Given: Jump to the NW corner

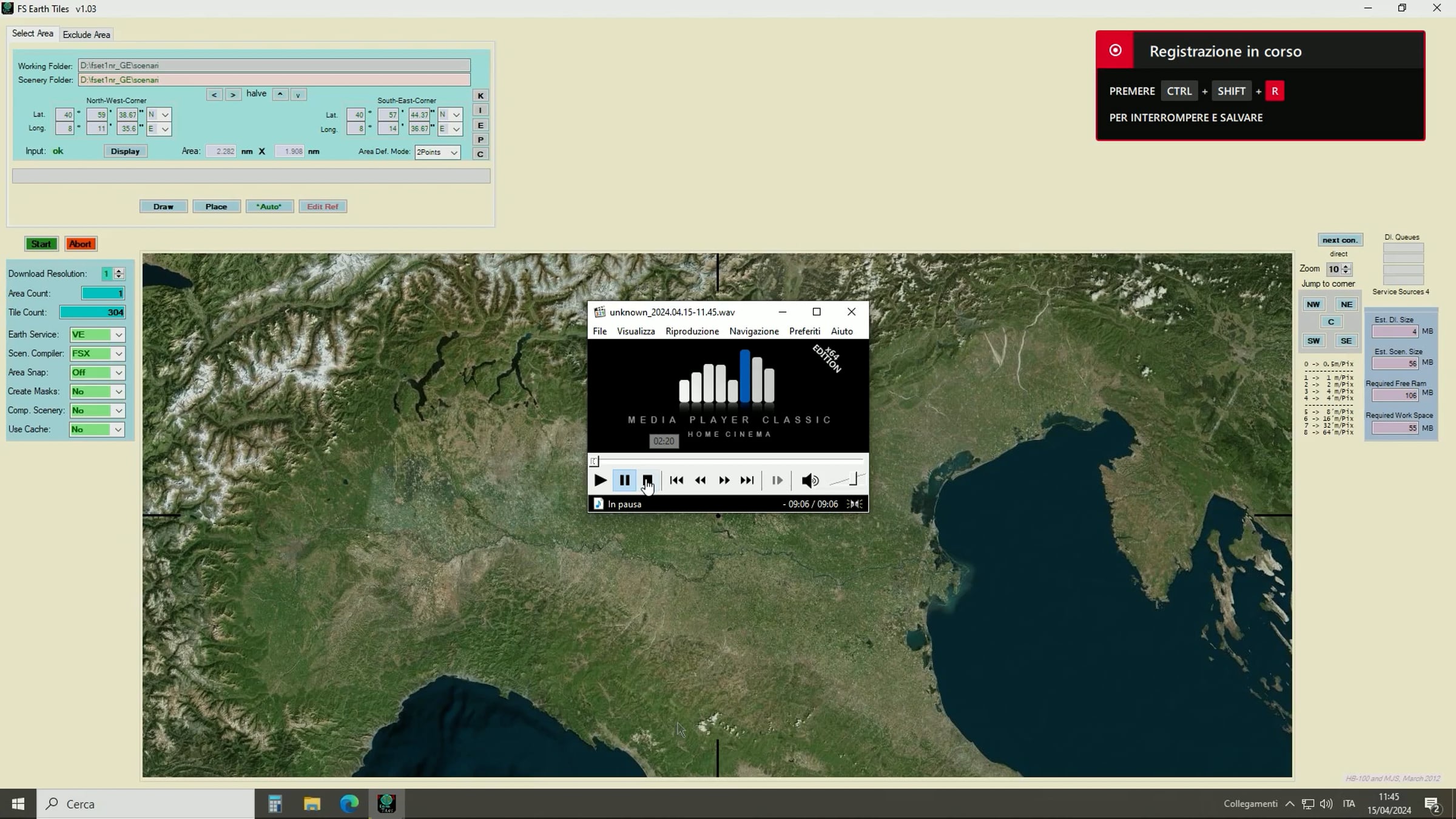Looking at the screenshot, I should pos(1313,305).
